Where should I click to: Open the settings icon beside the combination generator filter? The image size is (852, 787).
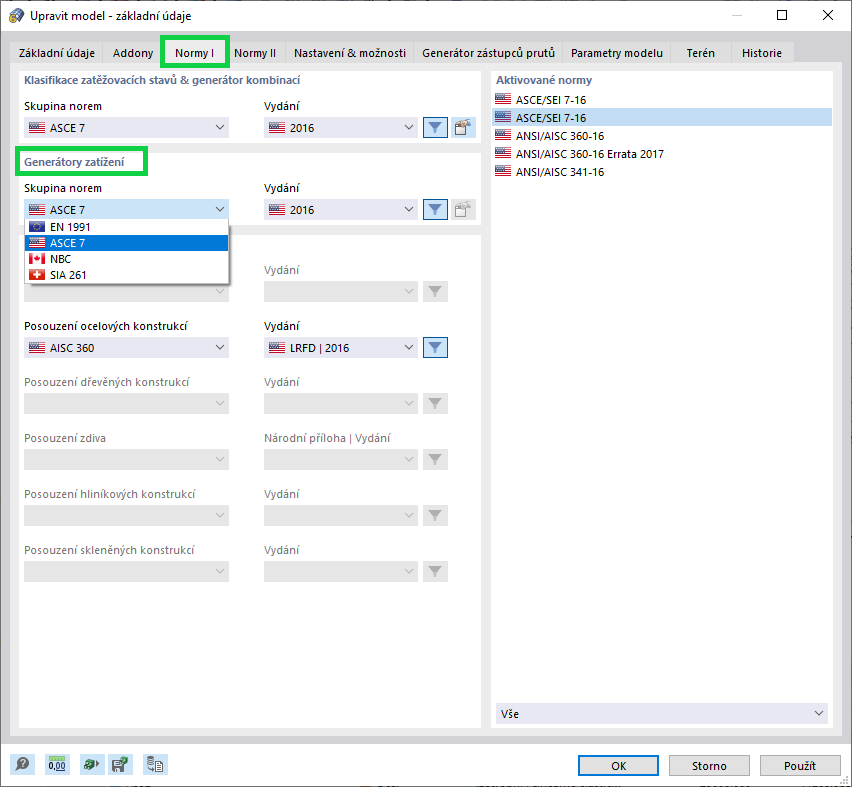463,128
